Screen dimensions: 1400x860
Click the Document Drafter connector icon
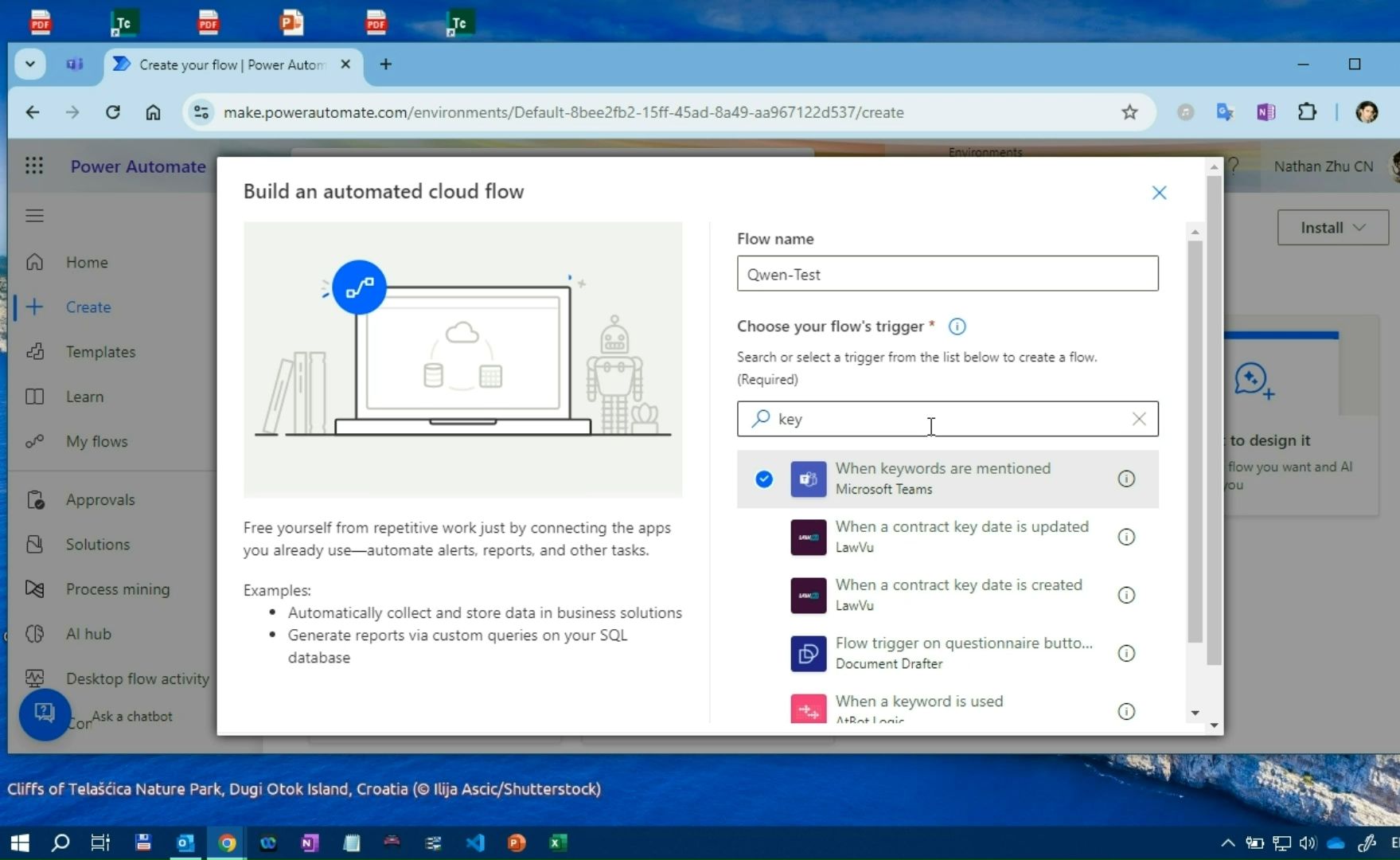[808, 653]
